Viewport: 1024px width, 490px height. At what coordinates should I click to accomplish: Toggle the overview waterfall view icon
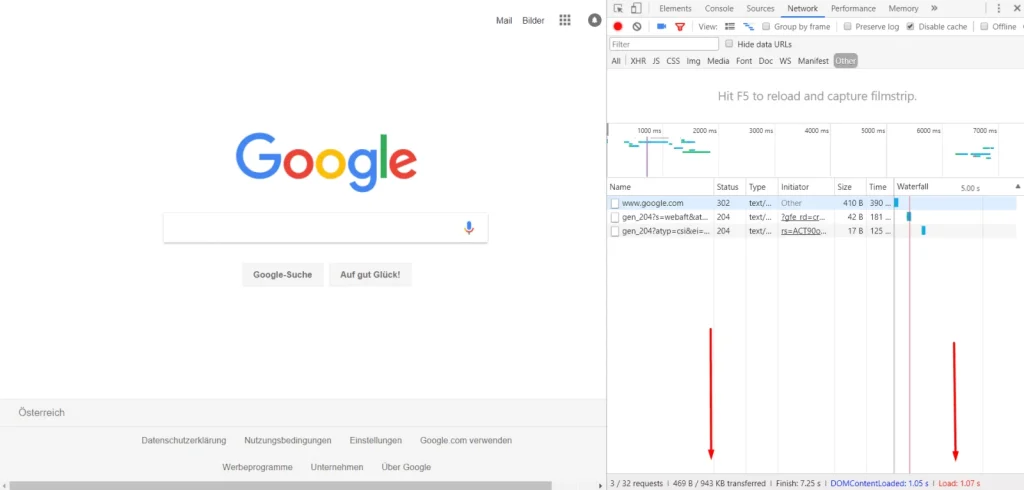[x=749, y=27]
